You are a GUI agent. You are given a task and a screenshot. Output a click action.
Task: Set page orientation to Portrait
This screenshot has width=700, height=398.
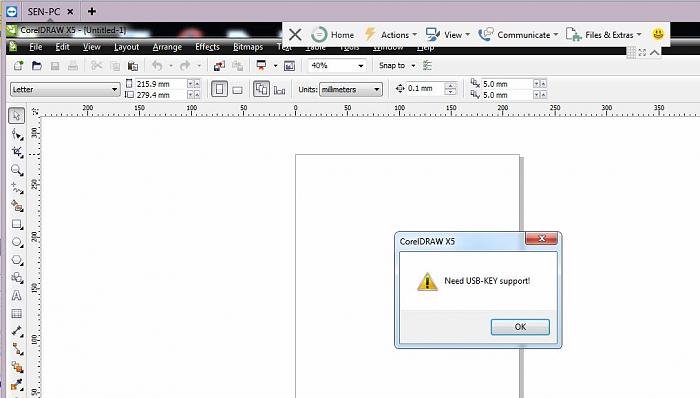pos(219,89)
